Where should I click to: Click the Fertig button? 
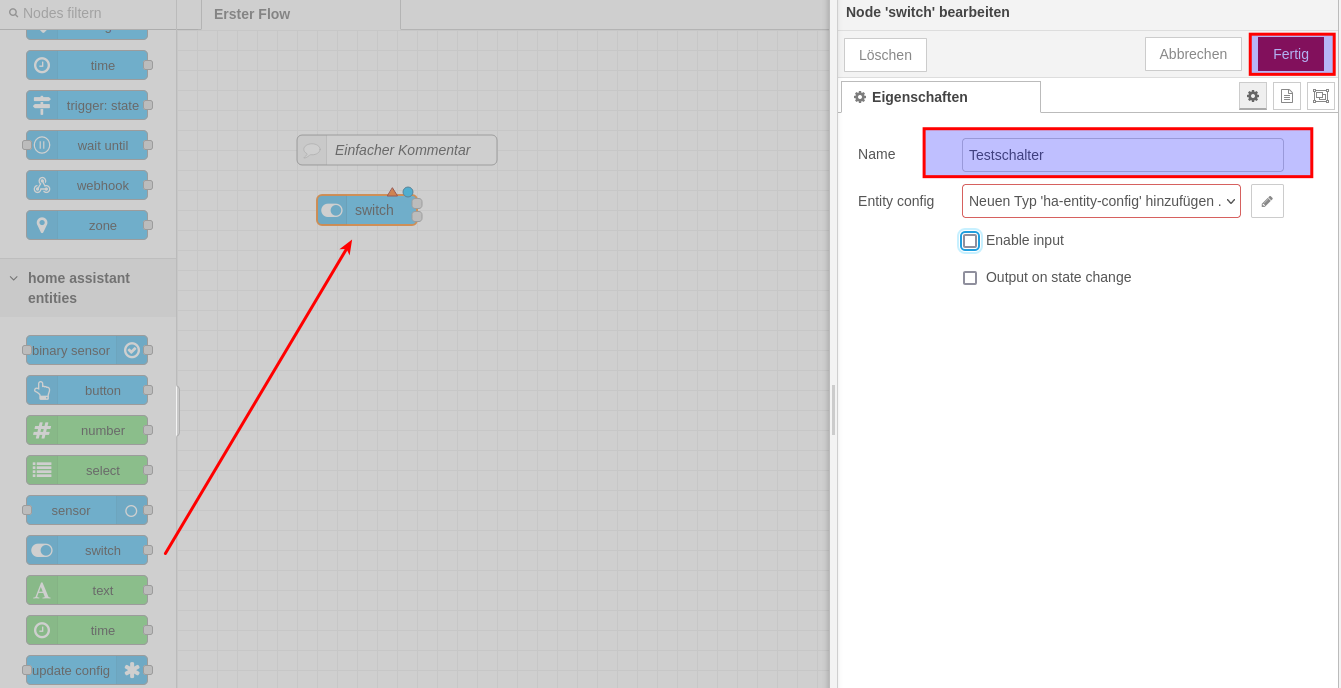click(1290, 54)
